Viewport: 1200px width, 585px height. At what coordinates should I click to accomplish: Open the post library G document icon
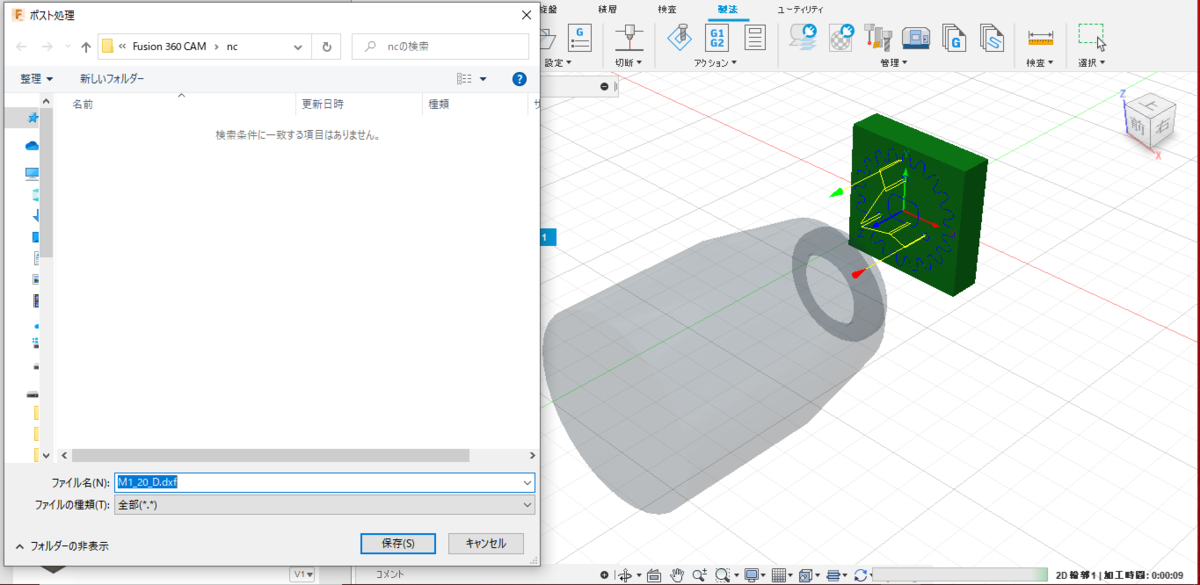pyautogui.click(x=955, y=39)
